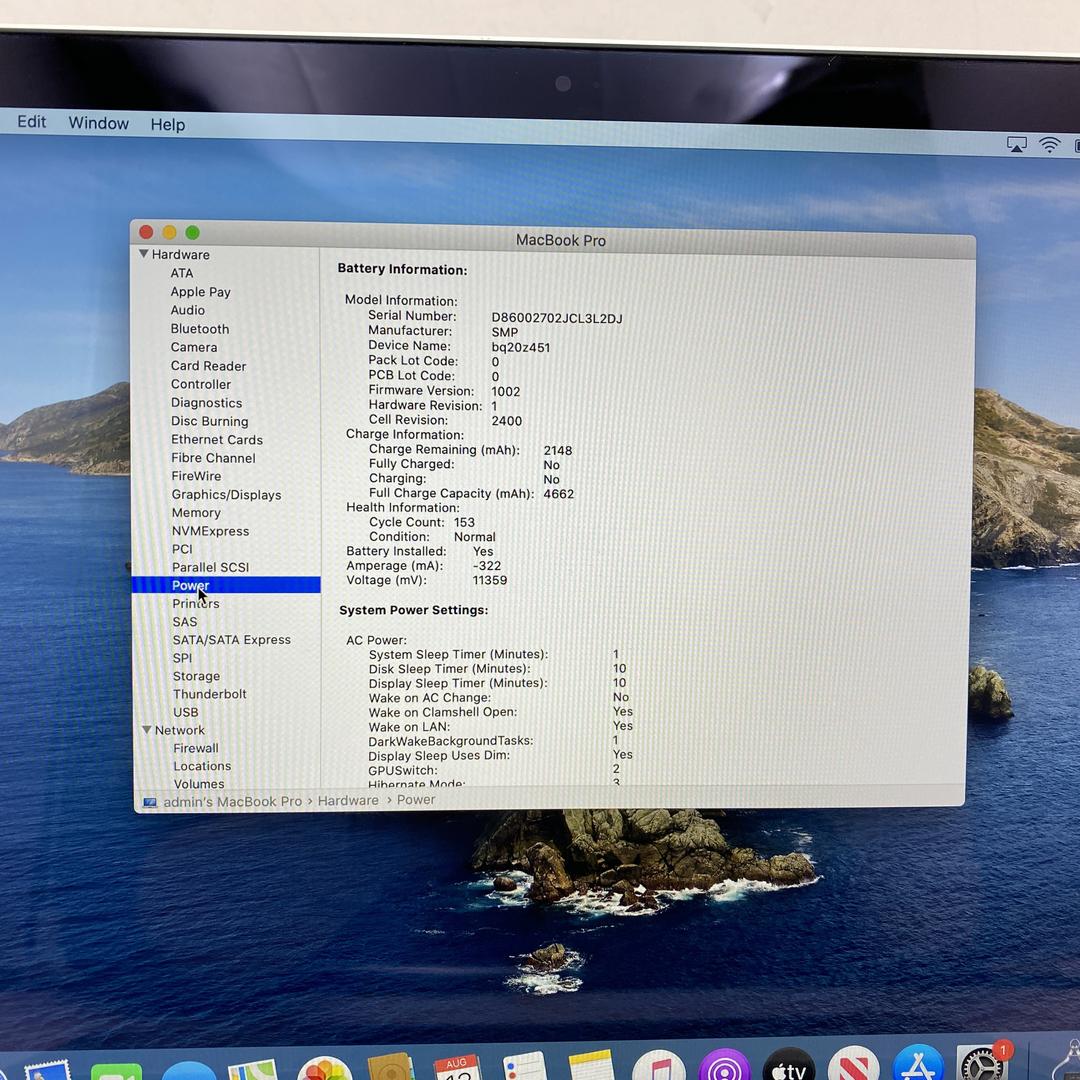
Task: Select Locations under Network
Action: [202, 766]
